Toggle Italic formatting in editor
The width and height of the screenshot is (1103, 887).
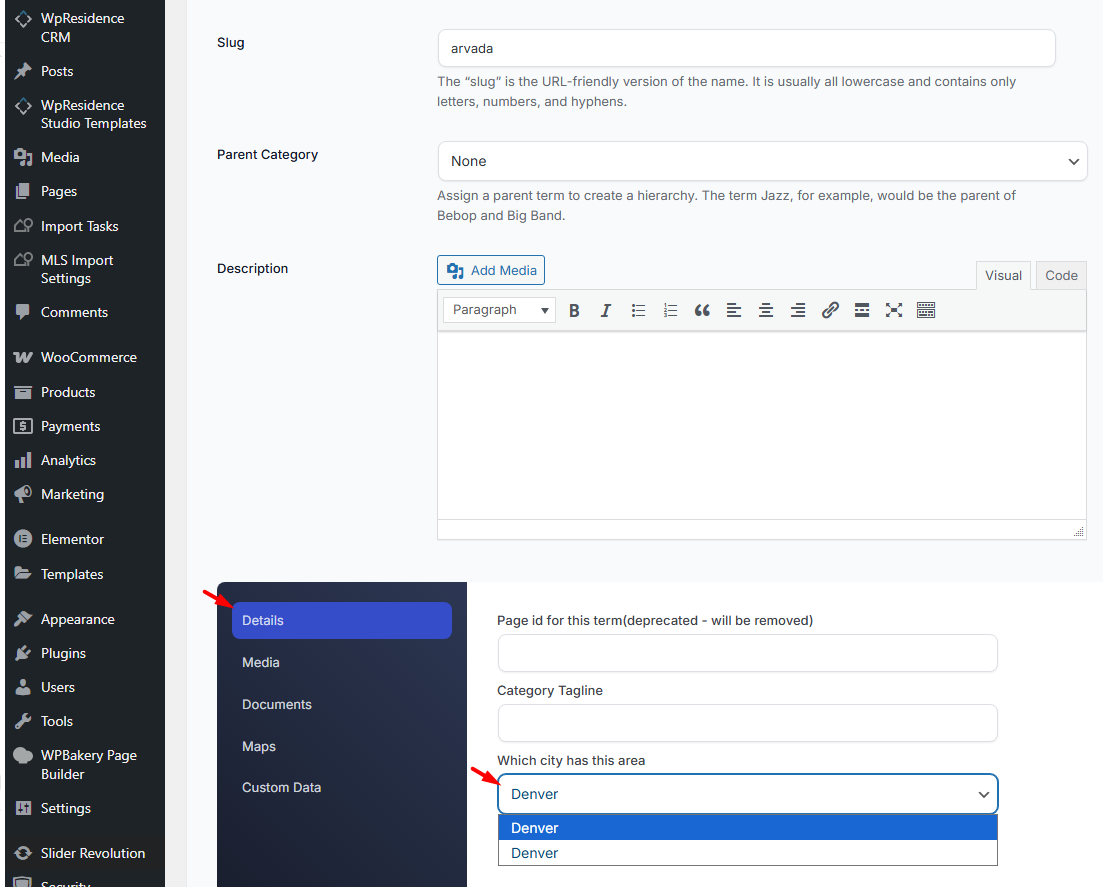[606, 310]
